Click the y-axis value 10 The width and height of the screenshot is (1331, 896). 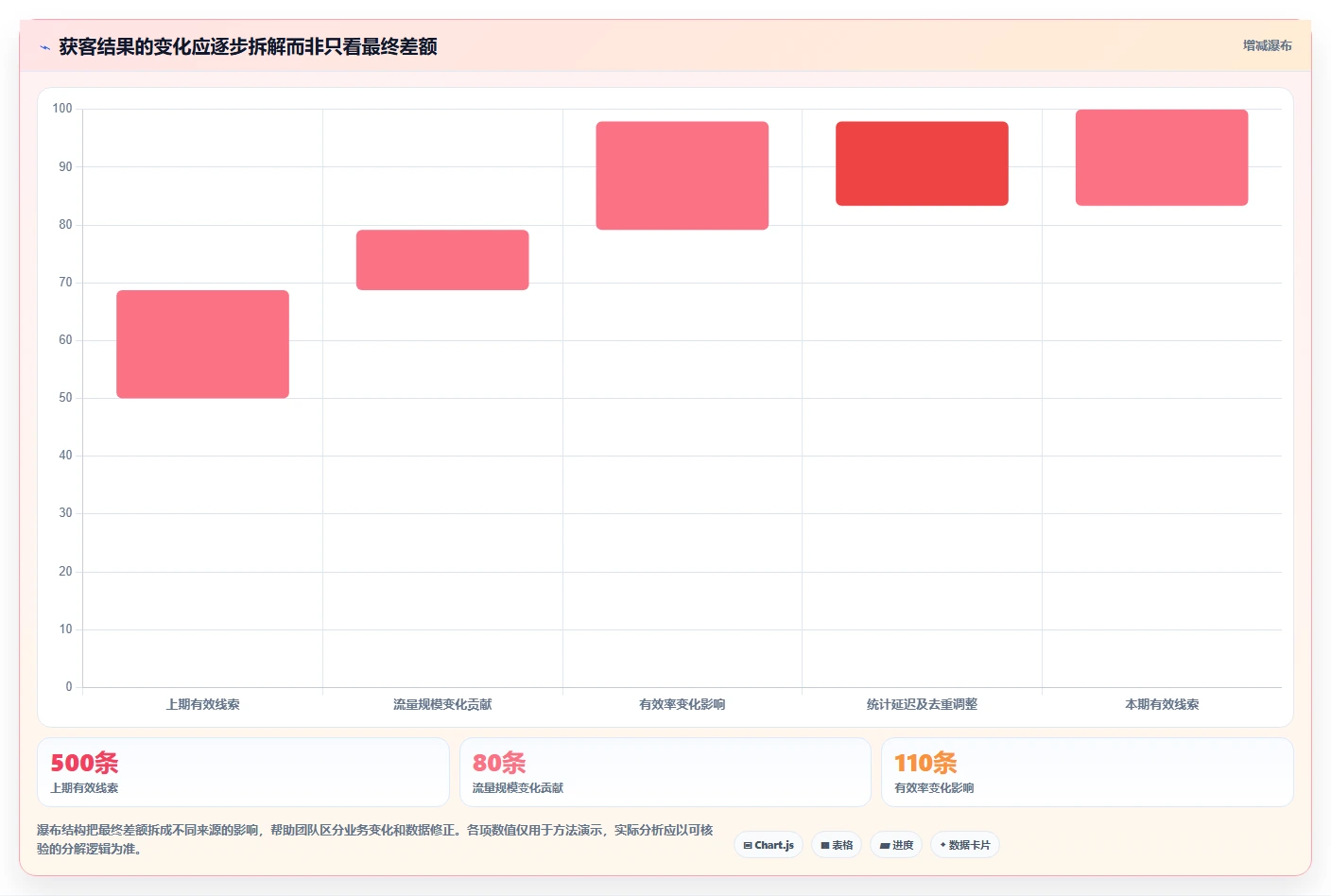65,629
